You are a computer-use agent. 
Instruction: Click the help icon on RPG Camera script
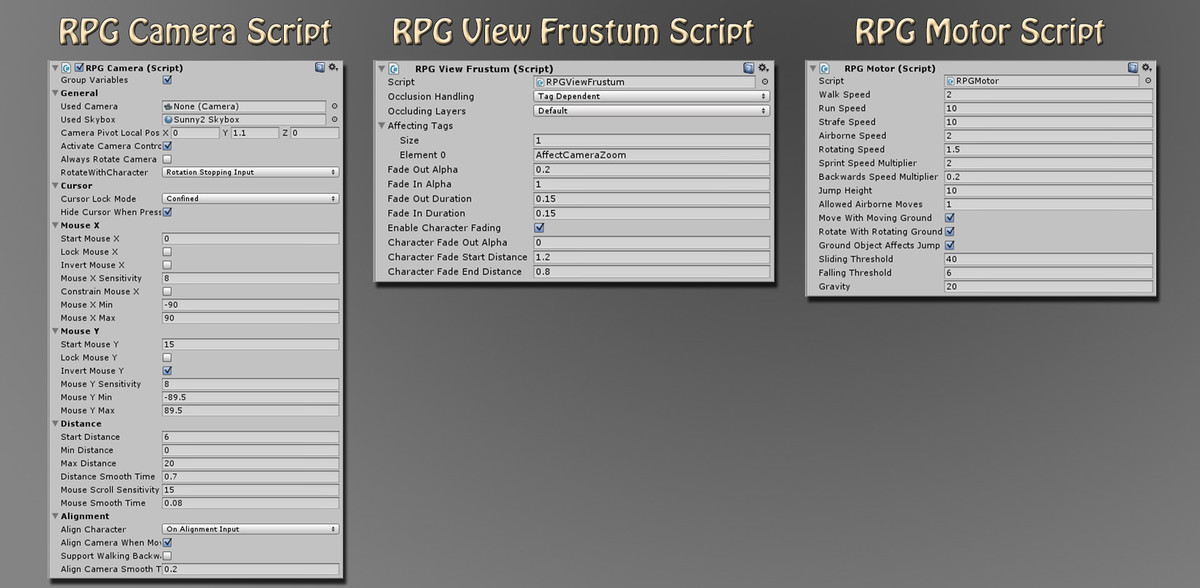click(x=320, y=68)
